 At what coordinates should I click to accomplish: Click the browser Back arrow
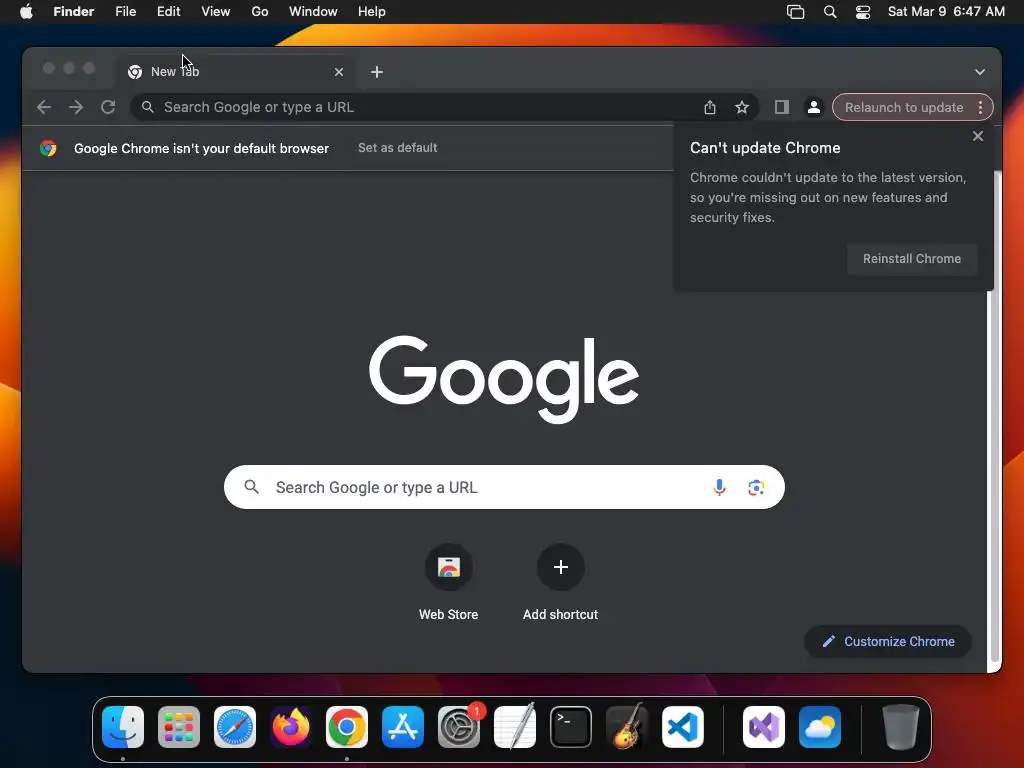44,107
